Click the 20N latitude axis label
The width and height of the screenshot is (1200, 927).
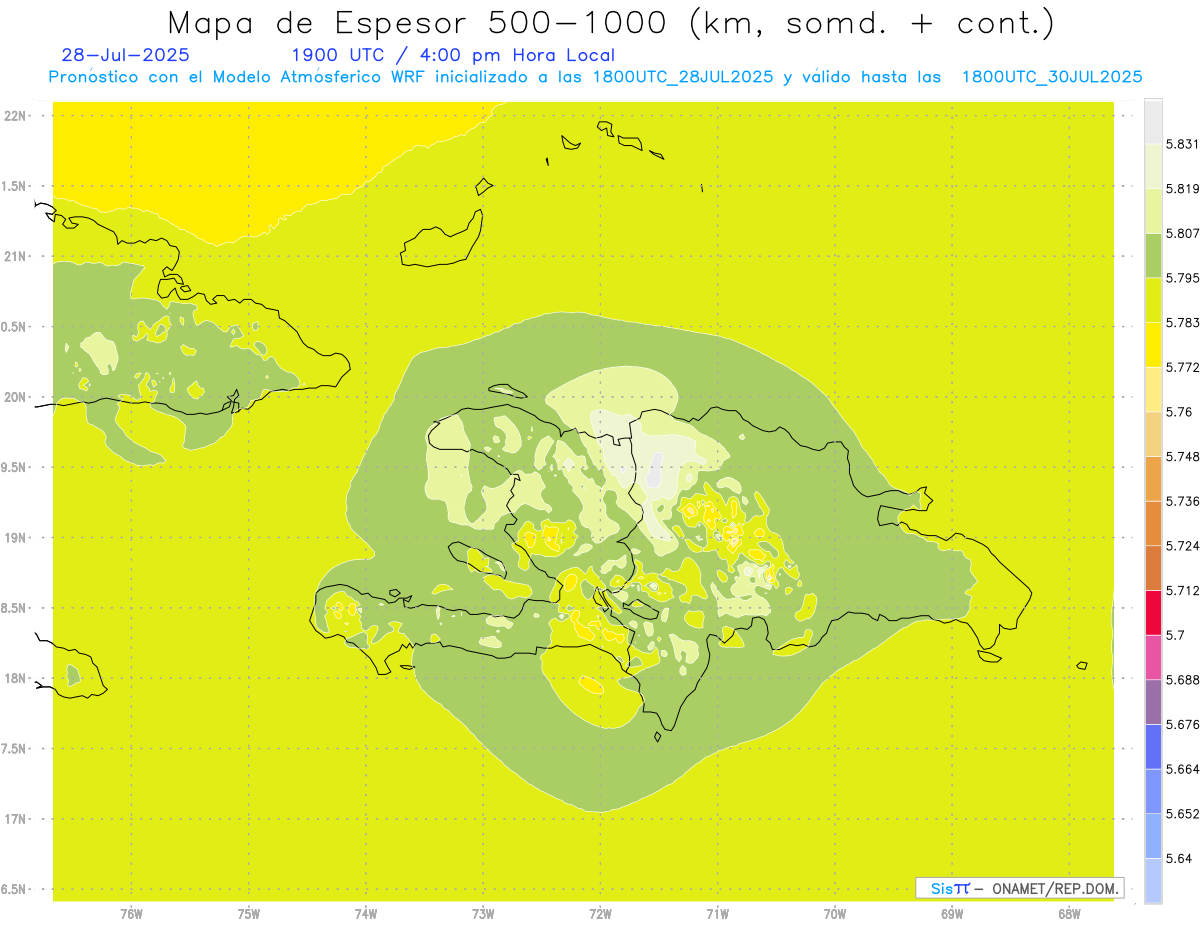[15, 397]
